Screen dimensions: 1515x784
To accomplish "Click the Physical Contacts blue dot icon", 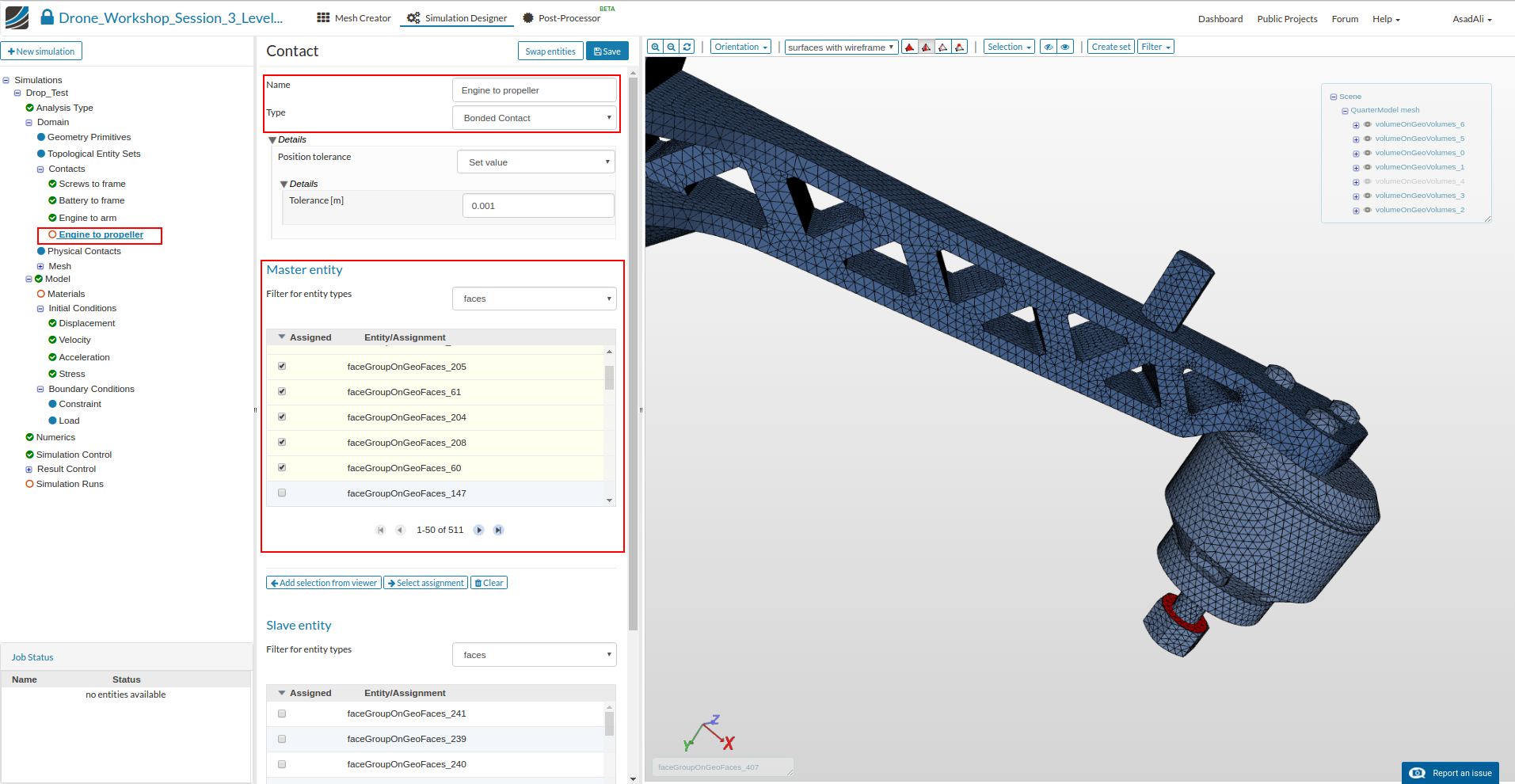I will click(x=41, y=251).
